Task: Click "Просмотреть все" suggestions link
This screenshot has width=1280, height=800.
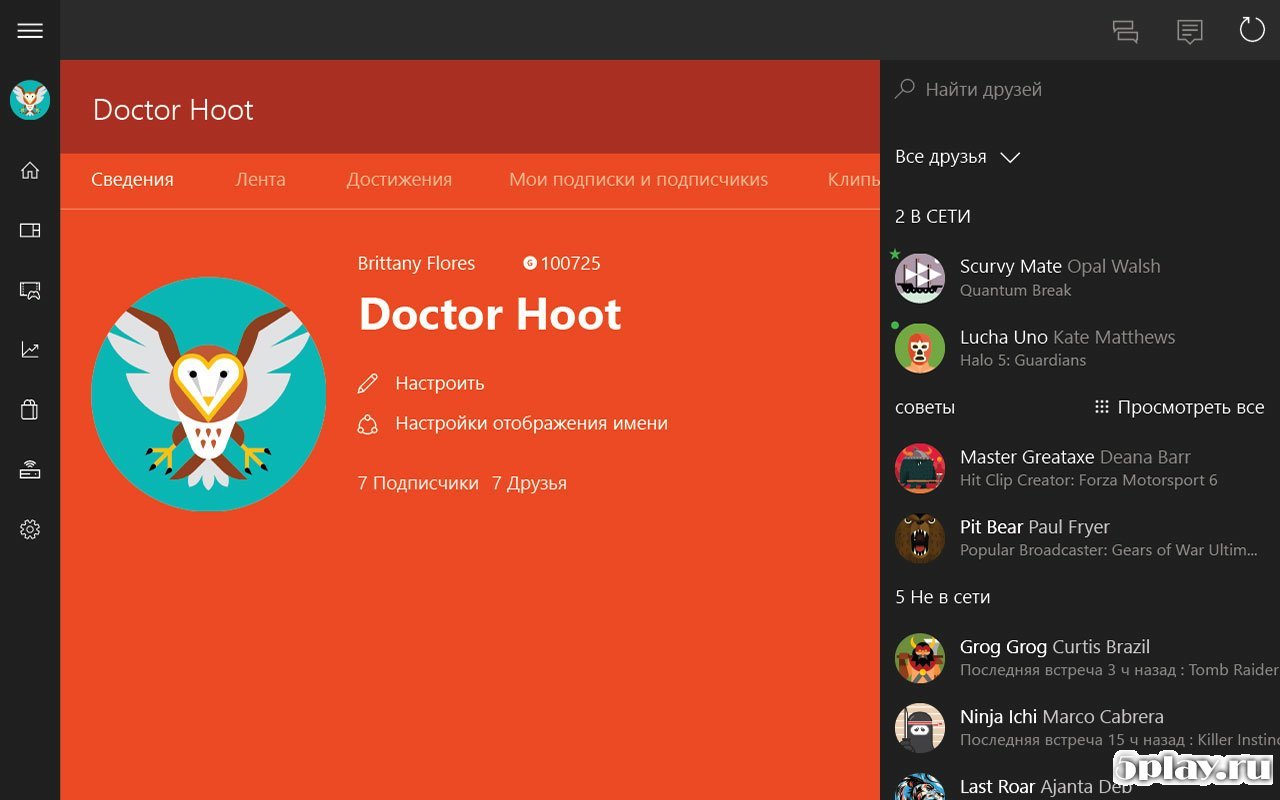Action: 1179,407
